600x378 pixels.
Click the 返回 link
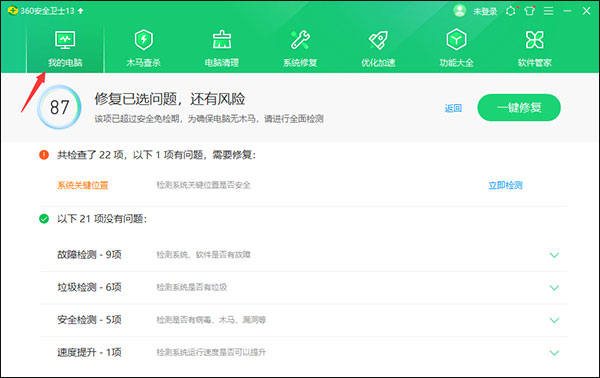pos(453,108)
